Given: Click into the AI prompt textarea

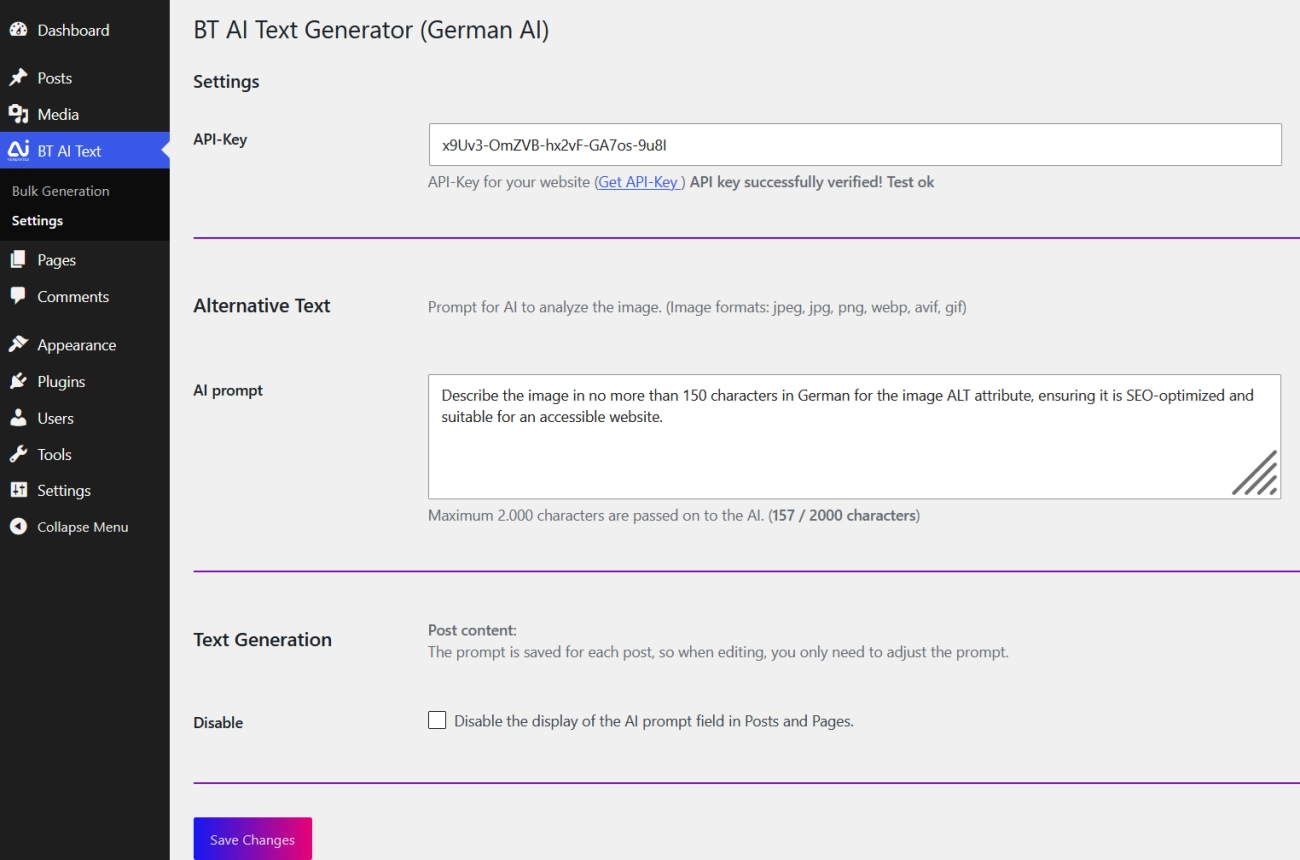Looking at the screenshot, I should [855, 437].
